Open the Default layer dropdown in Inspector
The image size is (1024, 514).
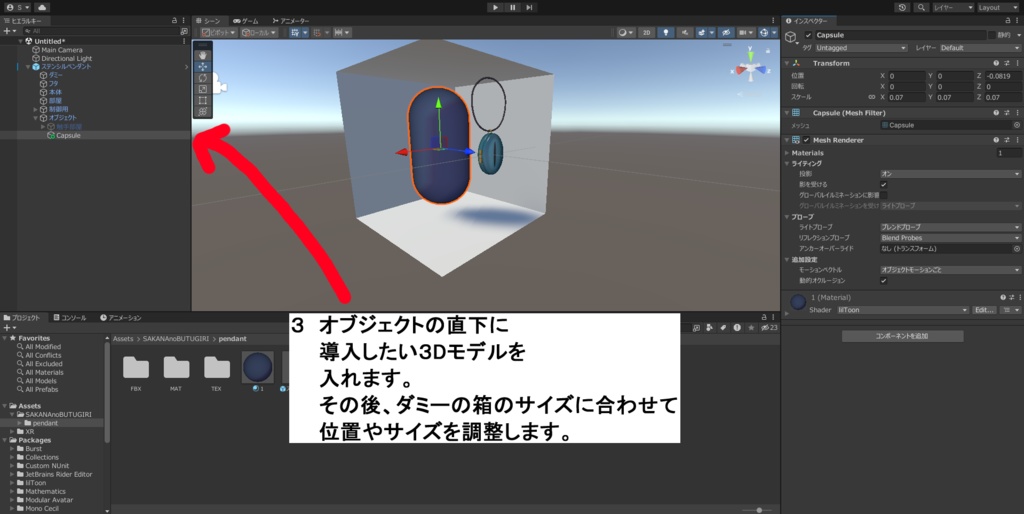[x=980, y=48]
